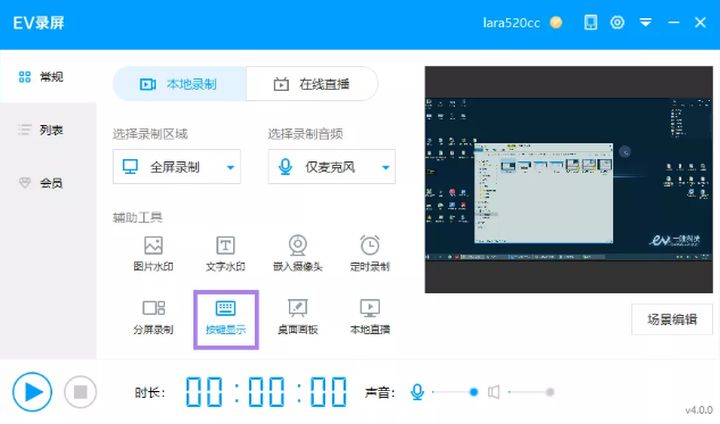Expand the 仅麦克风 audio source dropdown
720x424 pixels.
pos(332,167)
